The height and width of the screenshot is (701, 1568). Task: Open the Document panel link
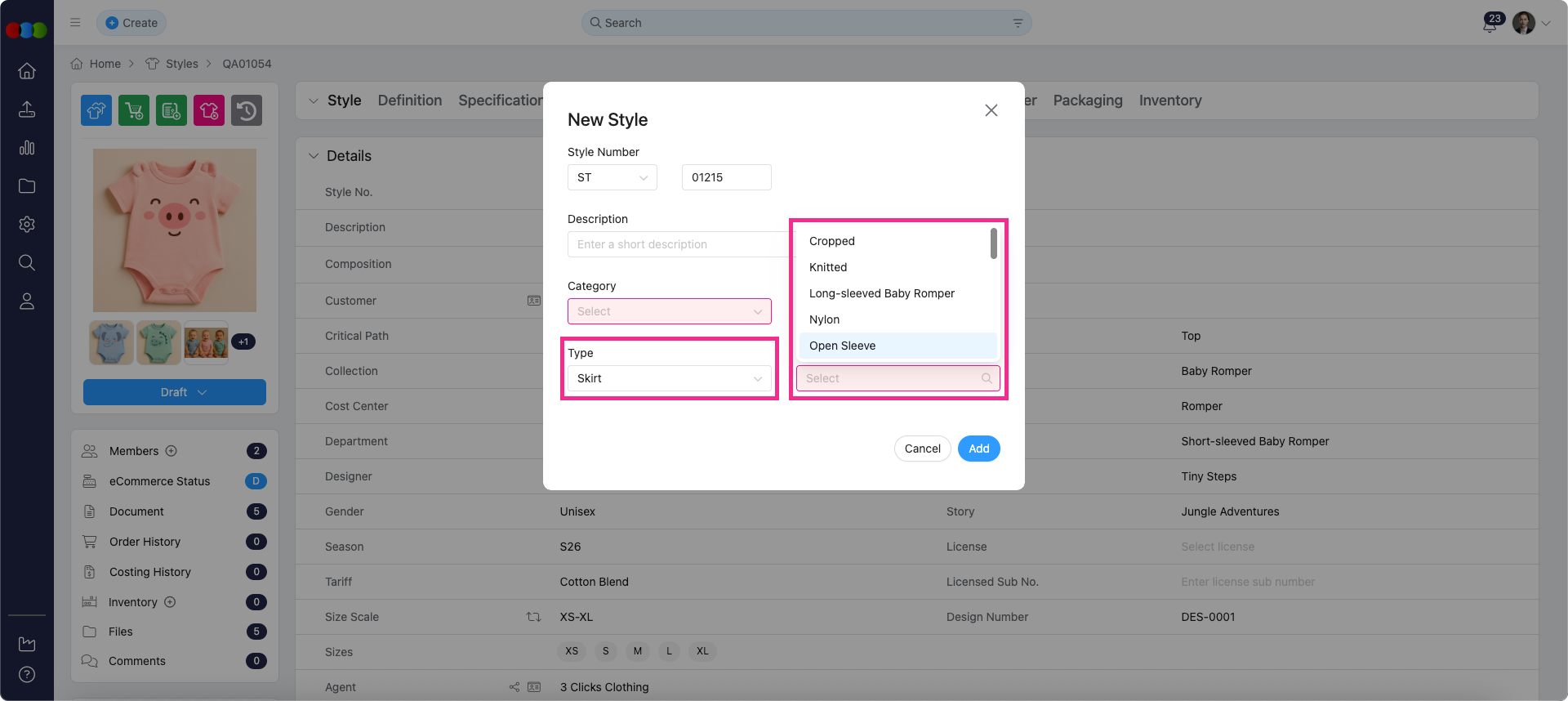coord(136,511)
